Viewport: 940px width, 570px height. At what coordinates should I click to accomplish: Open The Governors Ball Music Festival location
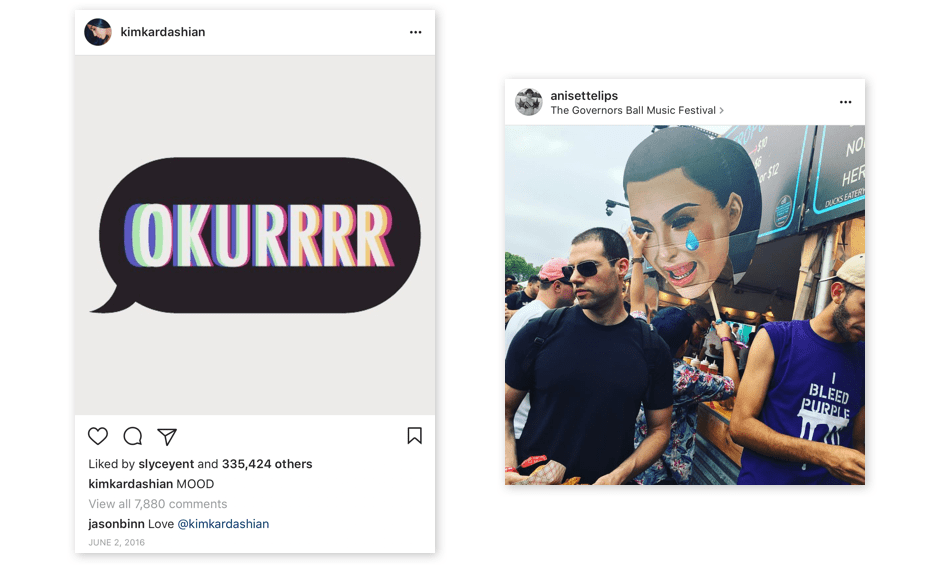633,110
